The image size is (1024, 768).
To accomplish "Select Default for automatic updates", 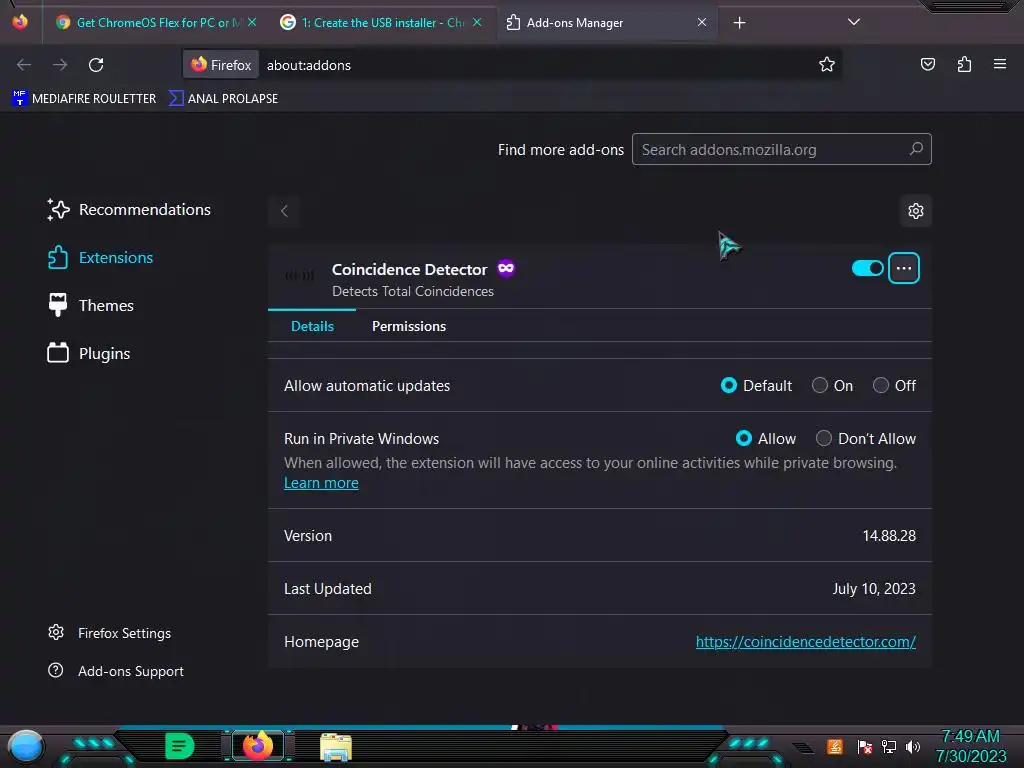I will tap(729, 385).
